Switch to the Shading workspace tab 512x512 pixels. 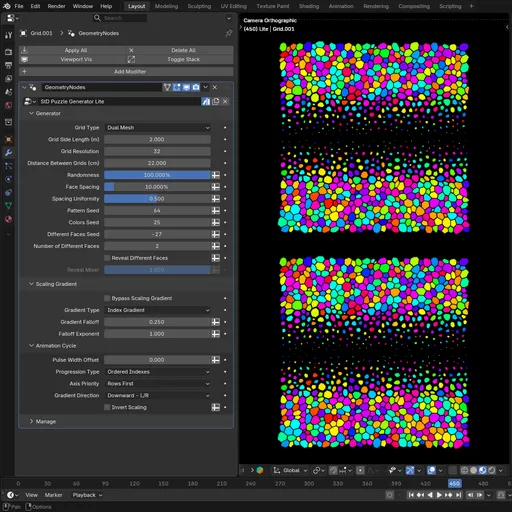tap(309, 6)
